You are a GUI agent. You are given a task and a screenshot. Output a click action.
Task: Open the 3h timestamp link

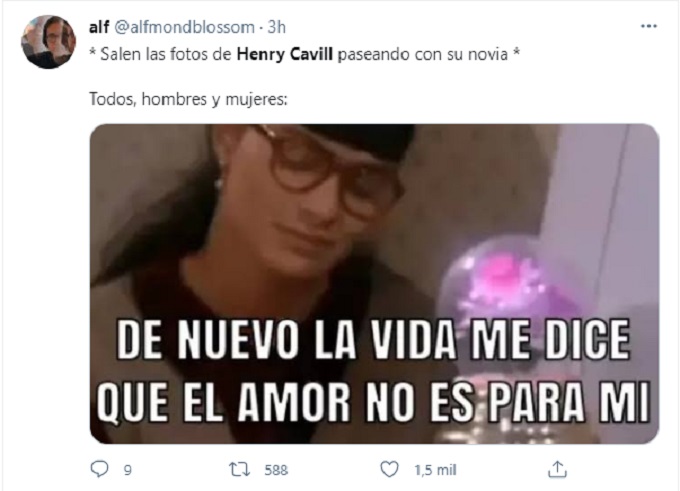point(276,27)
